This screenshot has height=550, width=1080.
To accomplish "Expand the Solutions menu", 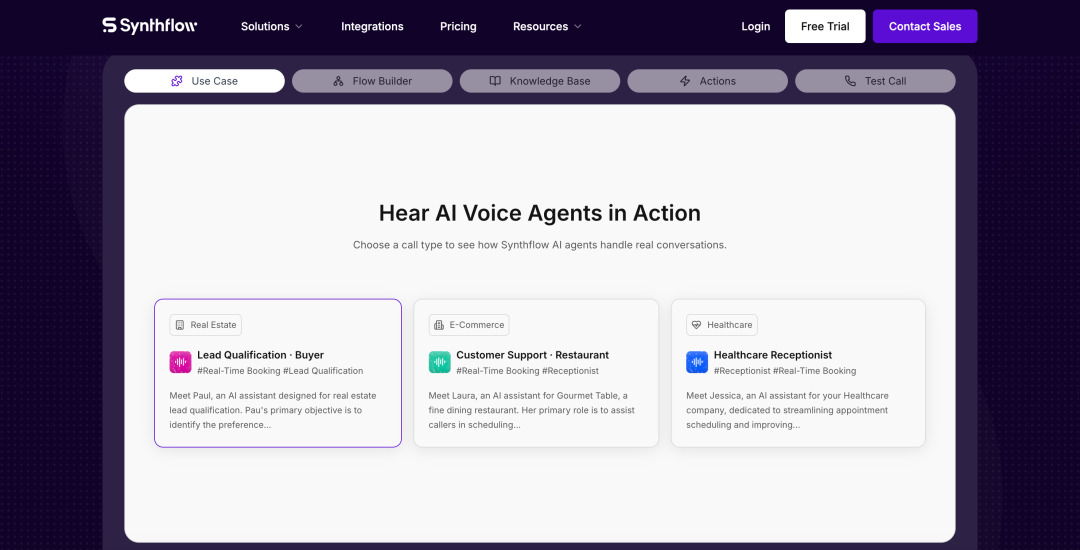I will (x=271, y=26).
